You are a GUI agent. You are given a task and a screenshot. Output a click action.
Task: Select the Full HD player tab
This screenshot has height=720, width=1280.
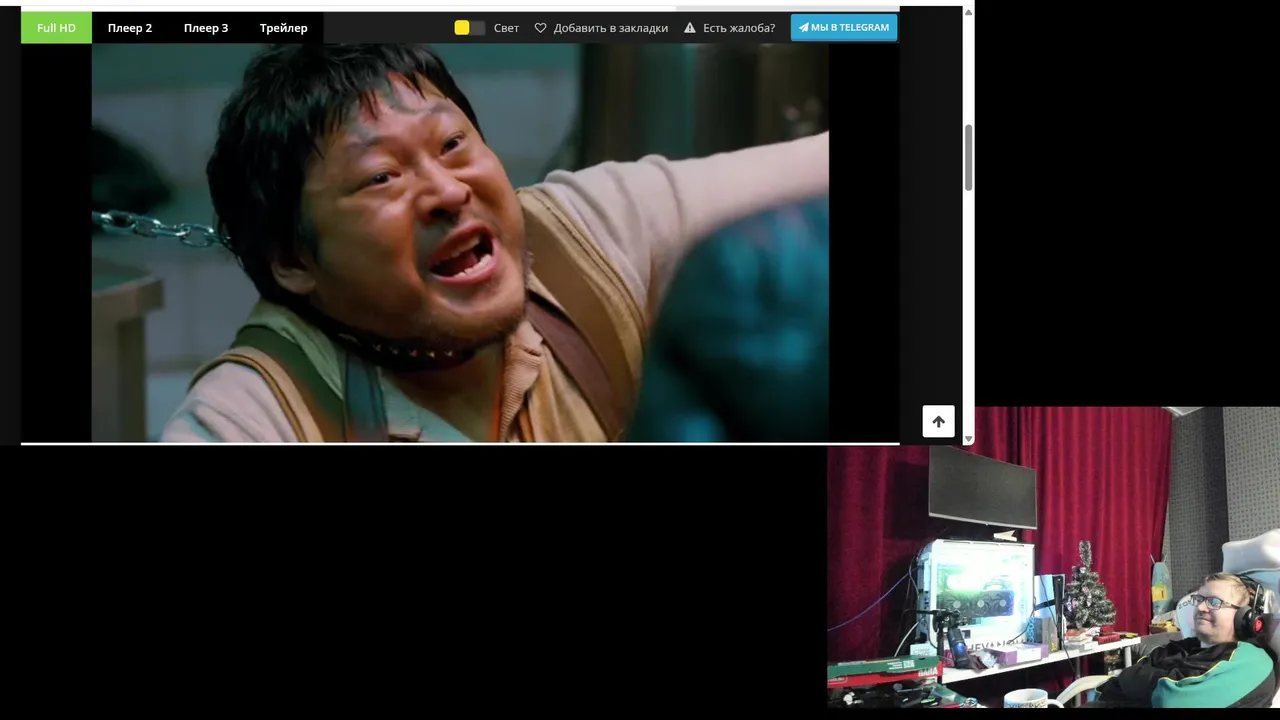56,28
